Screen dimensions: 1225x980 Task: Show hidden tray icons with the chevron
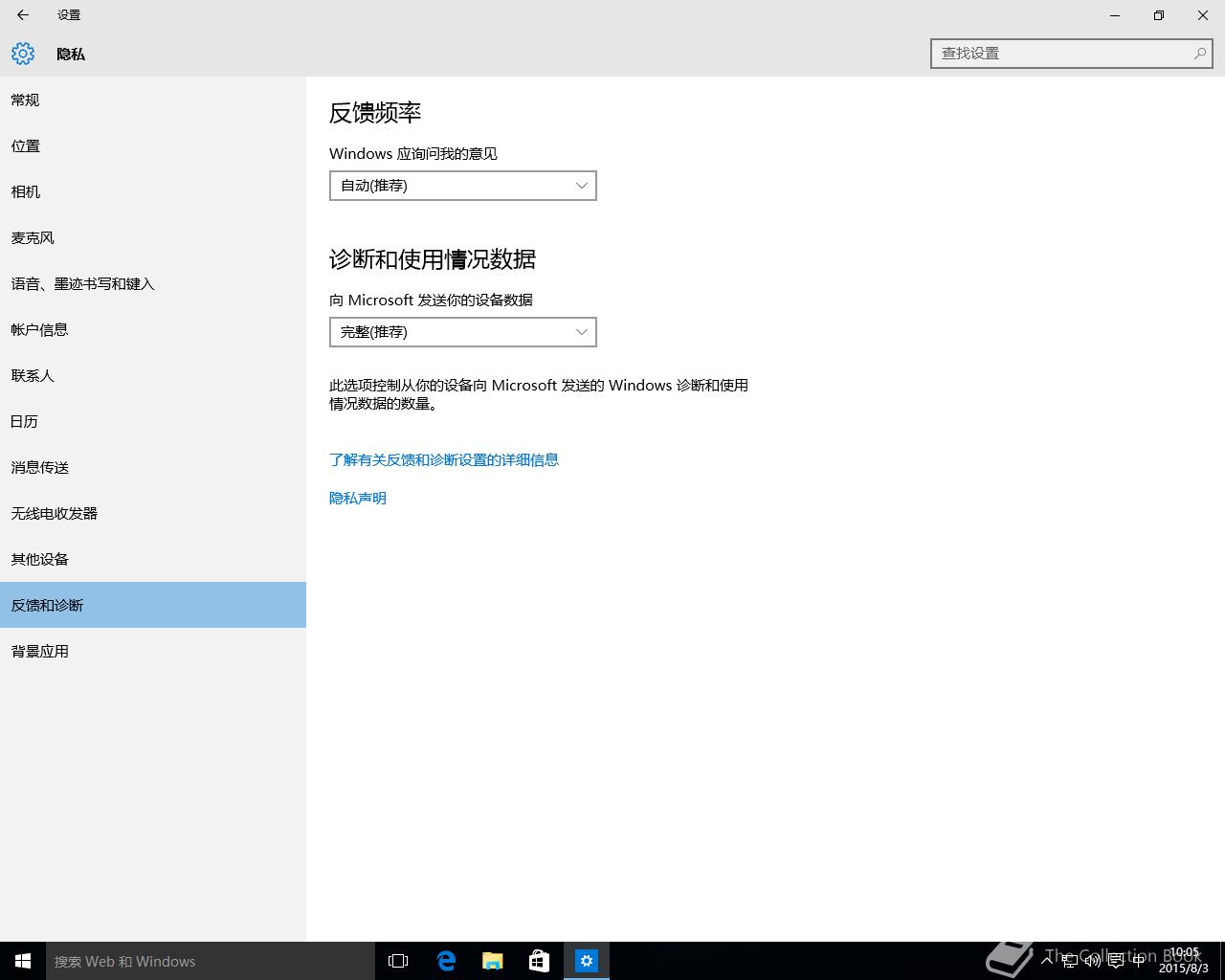pyautogui.click(x=1047, y=960)
